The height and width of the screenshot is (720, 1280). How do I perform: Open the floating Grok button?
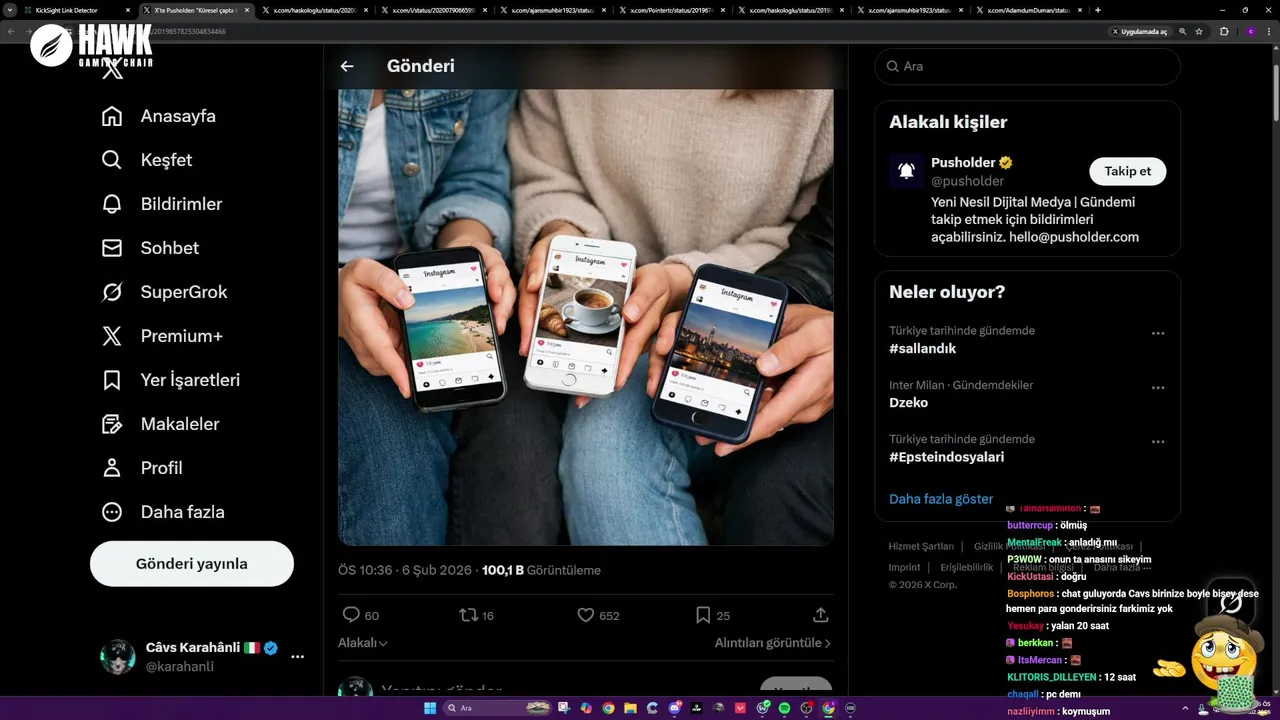point(1231,602)
